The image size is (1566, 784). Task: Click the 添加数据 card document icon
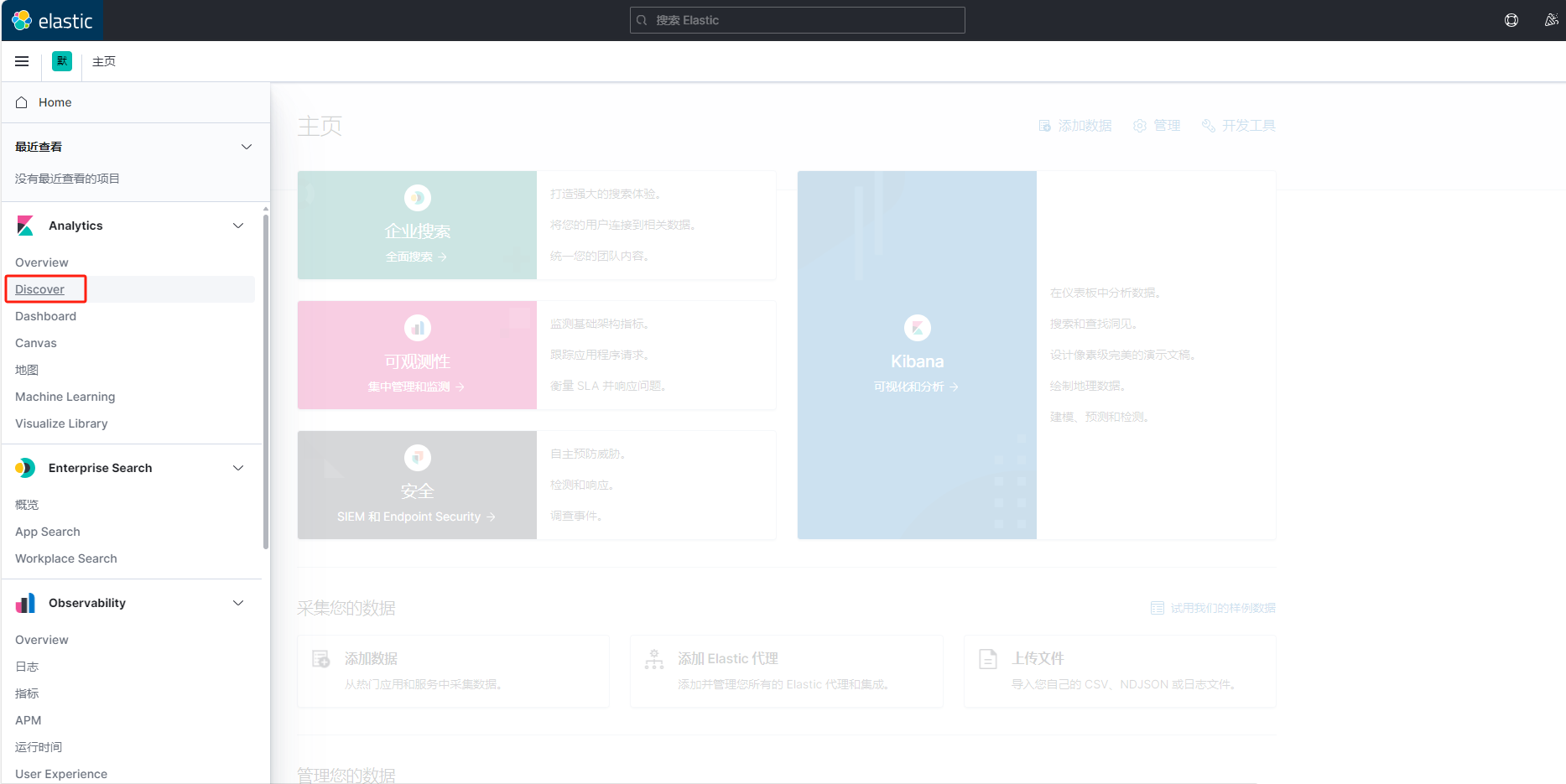[x=321, y=659]
